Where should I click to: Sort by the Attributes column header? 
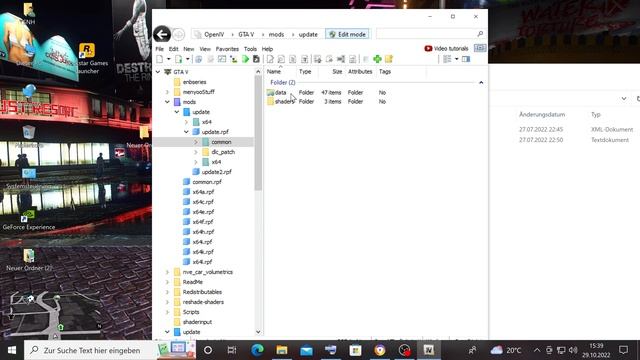pos(360,71)
